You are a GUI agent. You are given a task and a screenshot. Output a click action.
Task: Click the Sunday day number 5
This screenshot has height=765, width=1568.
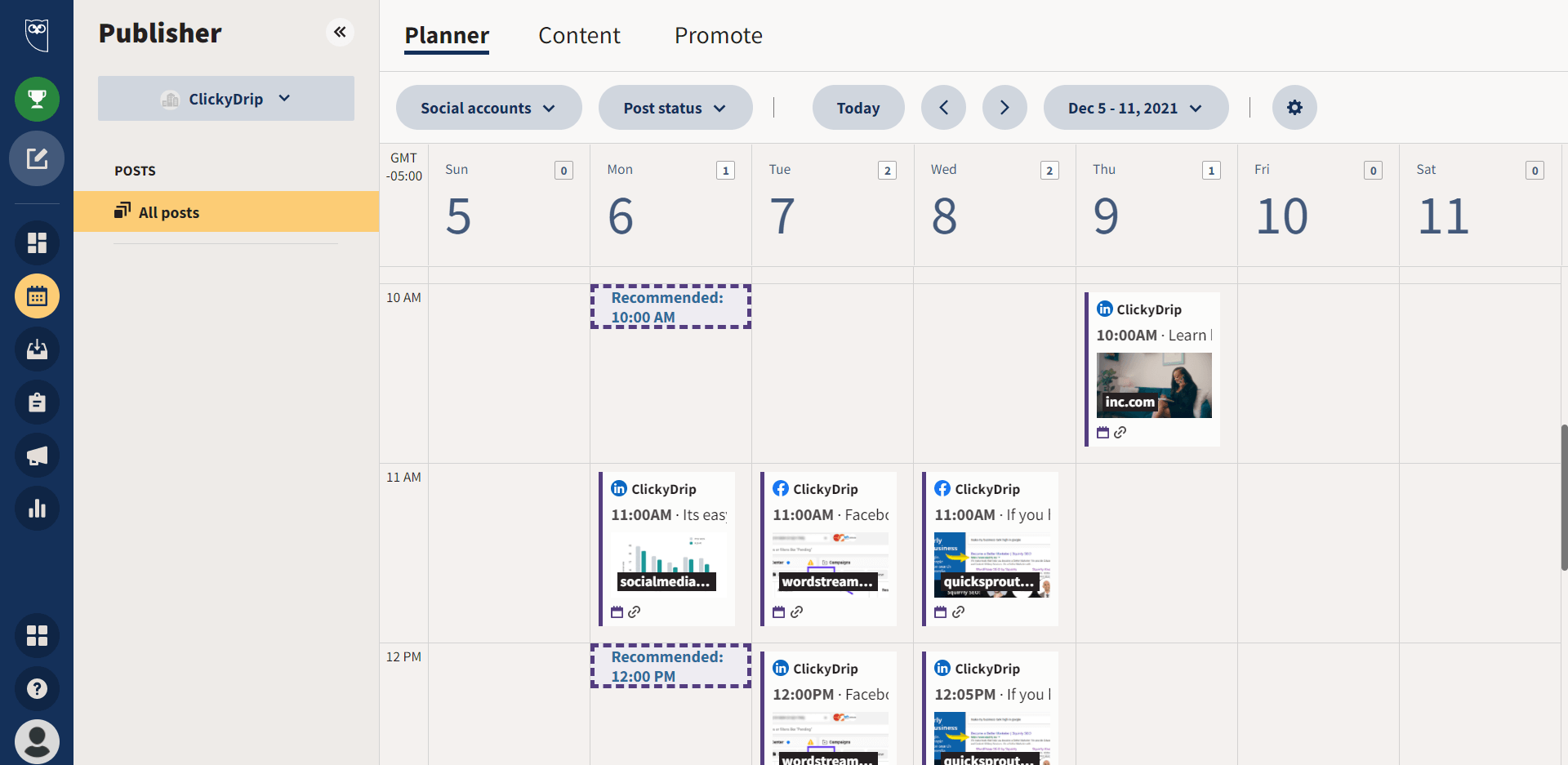[x=458, y=216]
